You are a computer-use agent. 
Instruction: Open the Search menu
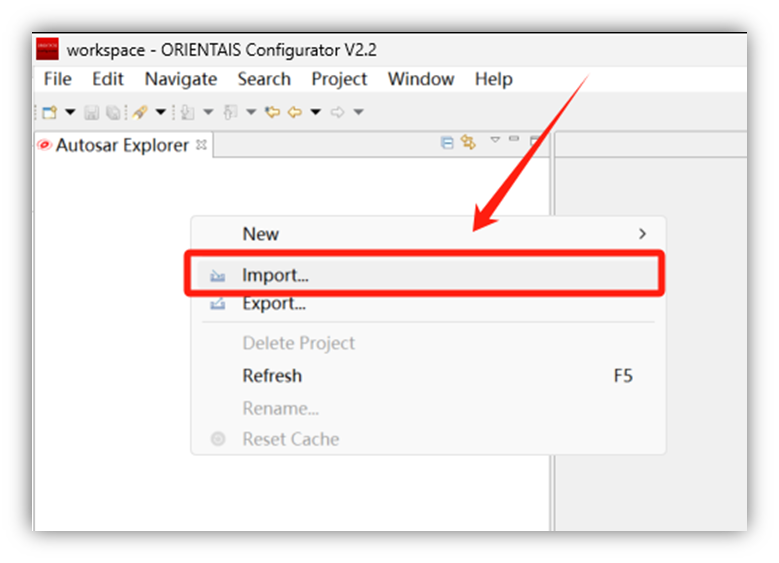pos(264,79)
